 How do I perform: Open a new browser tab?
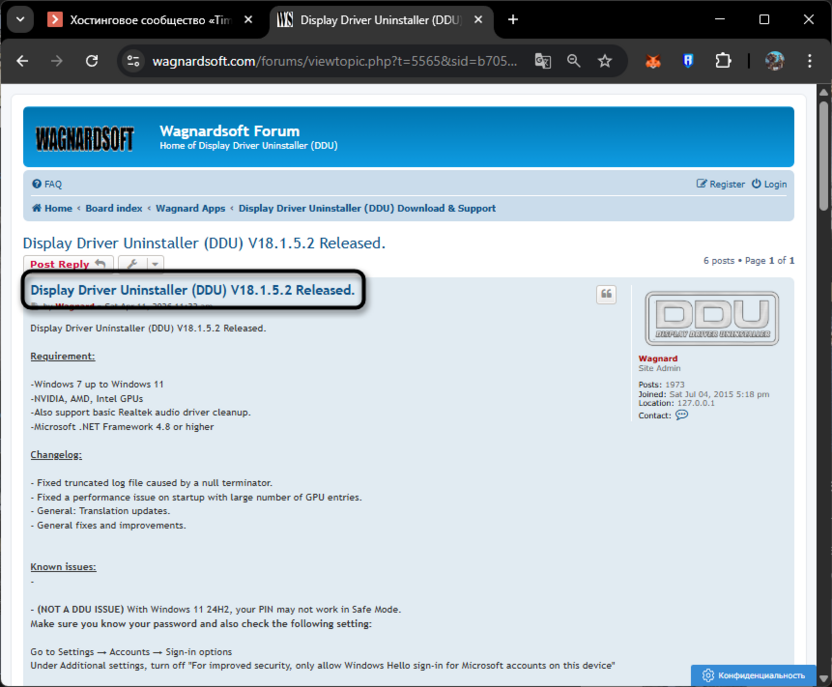pyautogui.click(x=513, y=20)
